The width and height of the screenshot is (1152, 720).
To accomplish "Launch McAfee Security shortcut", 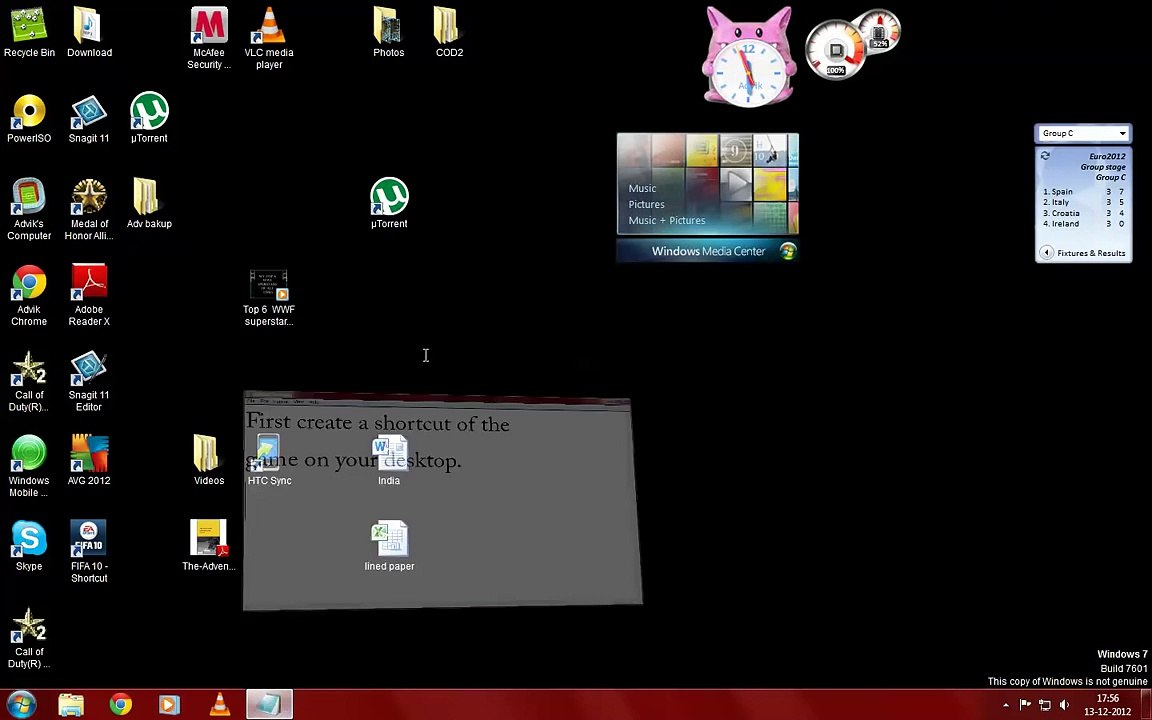I will pyautogui.click(x=209, y=38).
